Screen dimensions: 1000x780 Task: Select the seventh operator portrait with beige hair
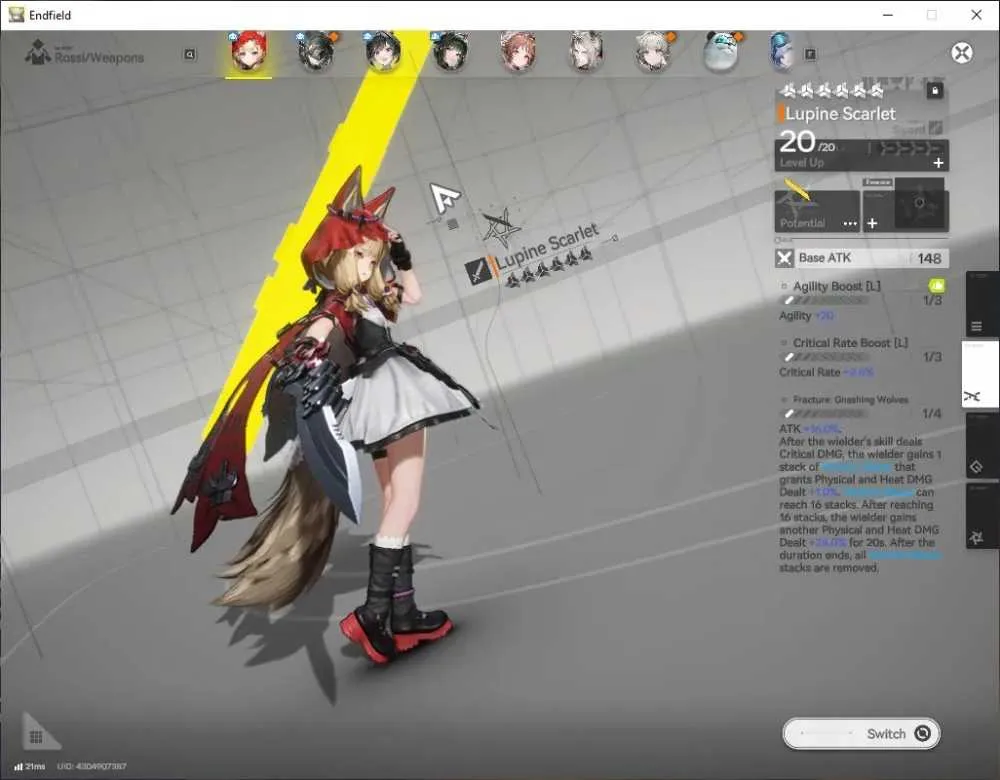(x=653, y=50)
